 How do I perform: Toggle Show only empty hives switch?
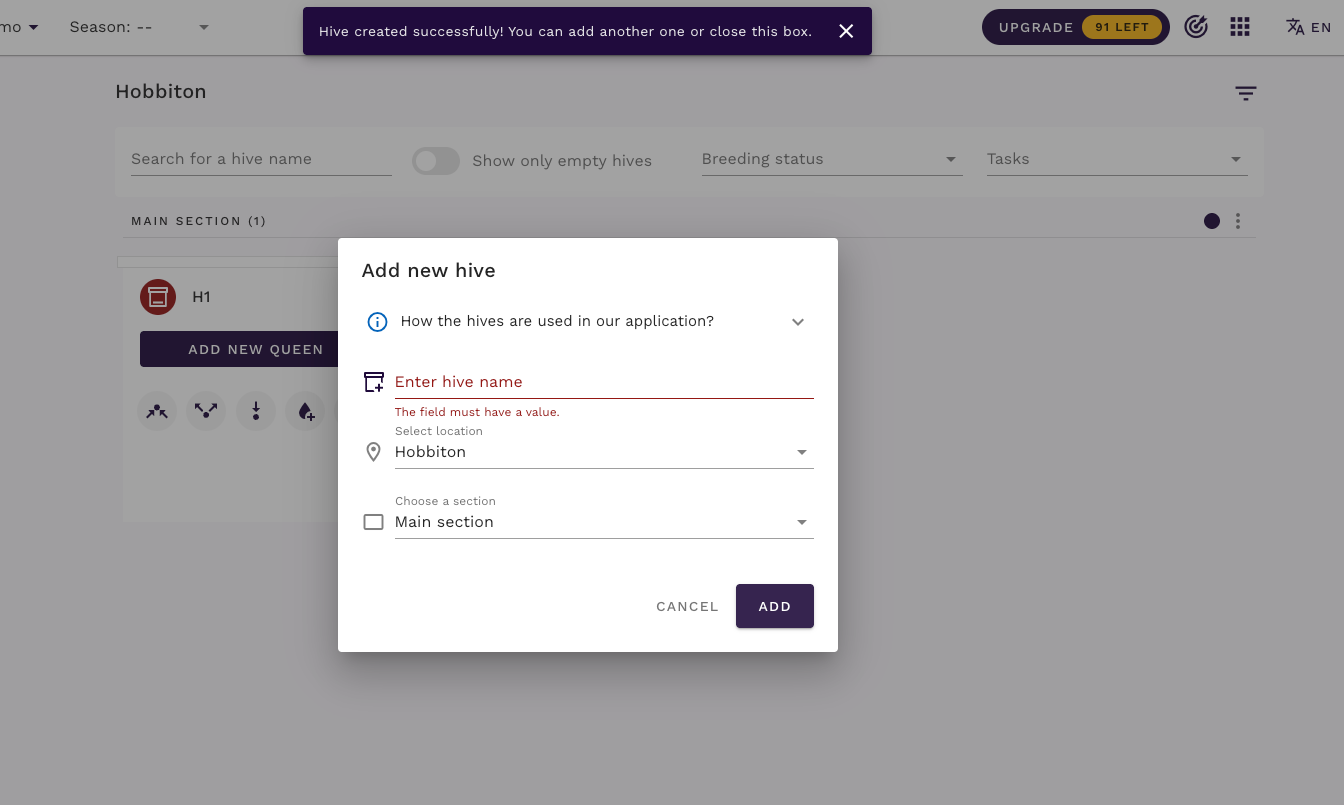(x=436, y=161)
